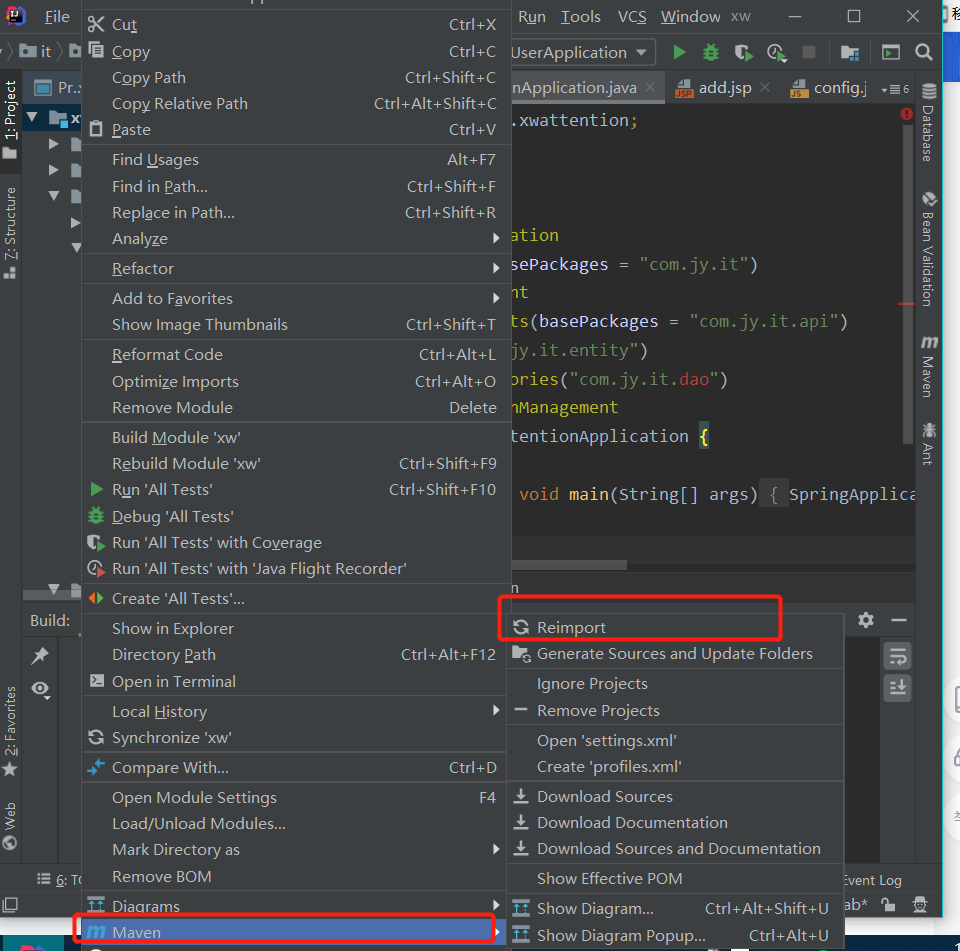Expand the Mark Directory as submenu
This screenshot has width=960, height=951.
pos(496,850)
